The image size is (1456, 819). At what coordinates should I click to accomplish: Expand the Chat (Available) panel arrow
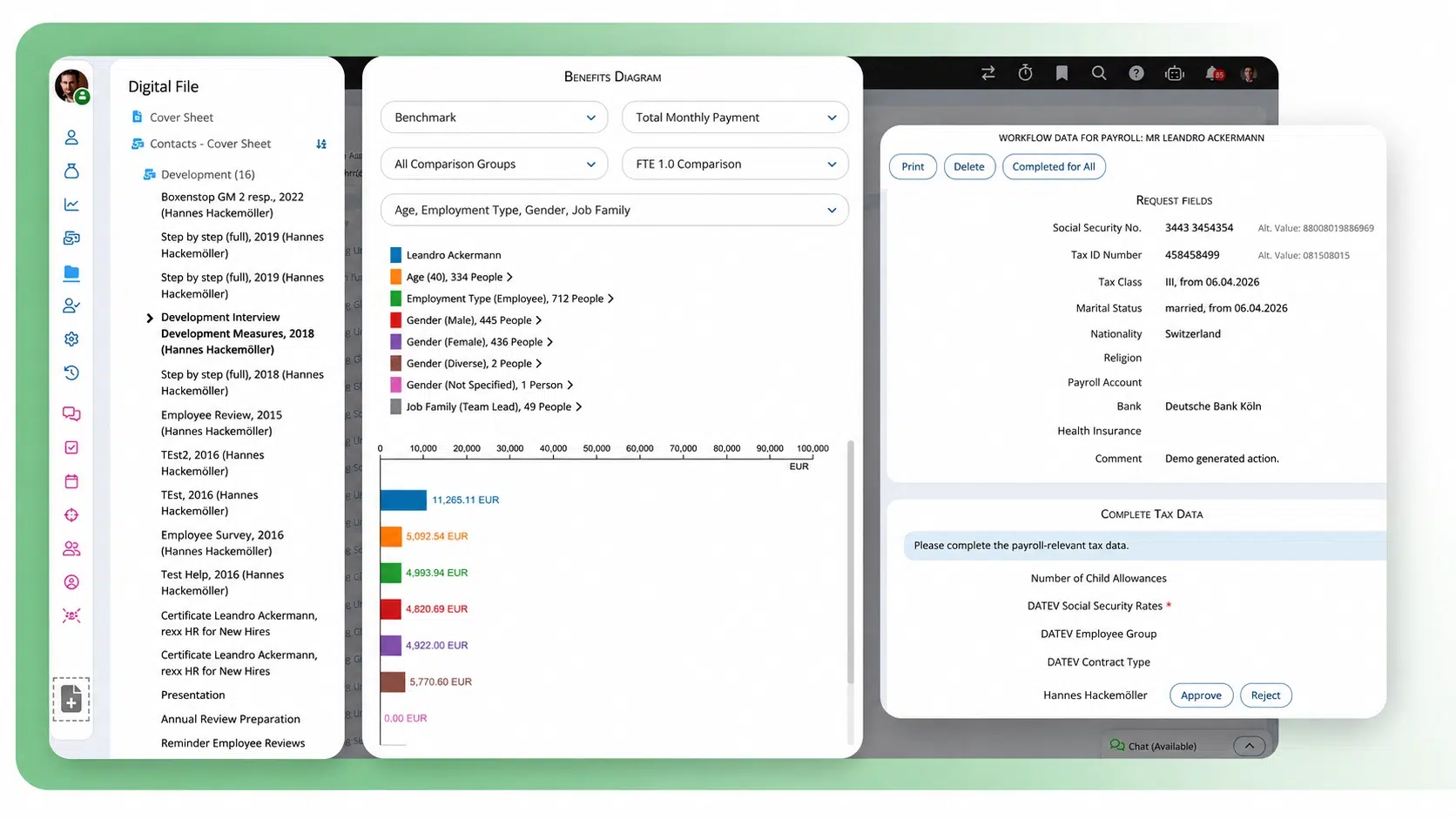(x=1249, y=746)
